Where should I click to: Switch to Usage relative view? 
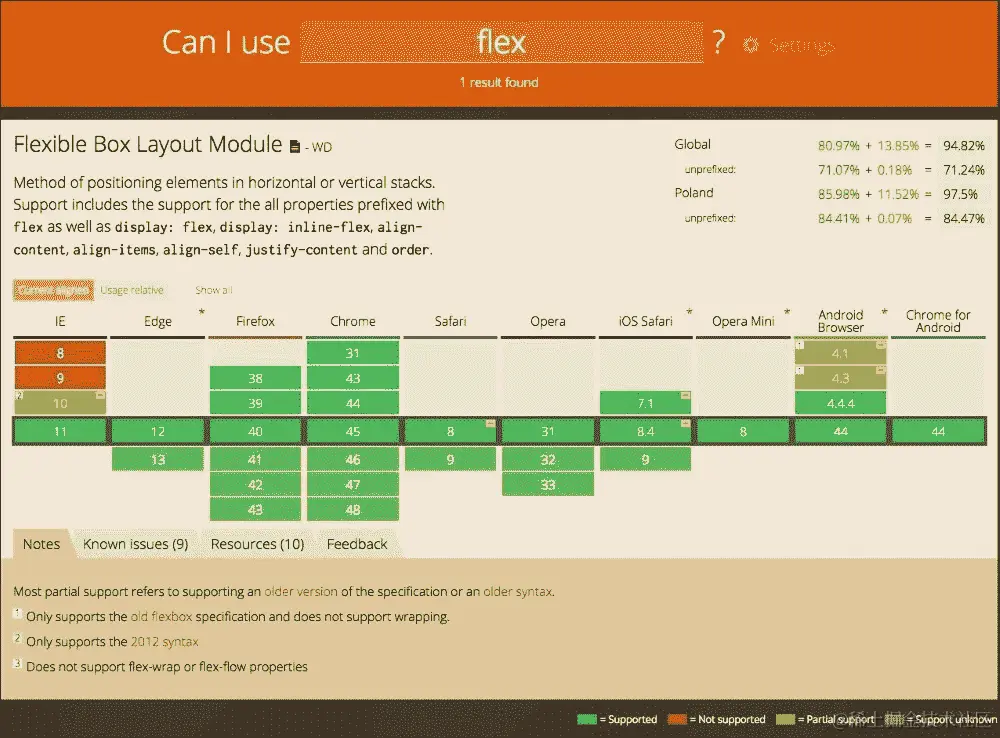132,290
